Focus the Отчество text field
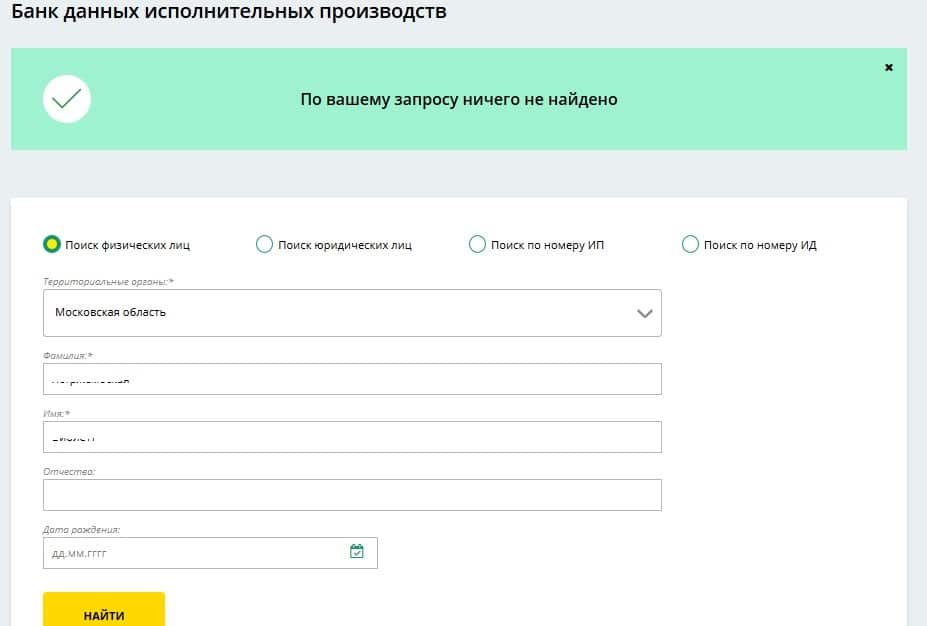 [x=352, y=495]
